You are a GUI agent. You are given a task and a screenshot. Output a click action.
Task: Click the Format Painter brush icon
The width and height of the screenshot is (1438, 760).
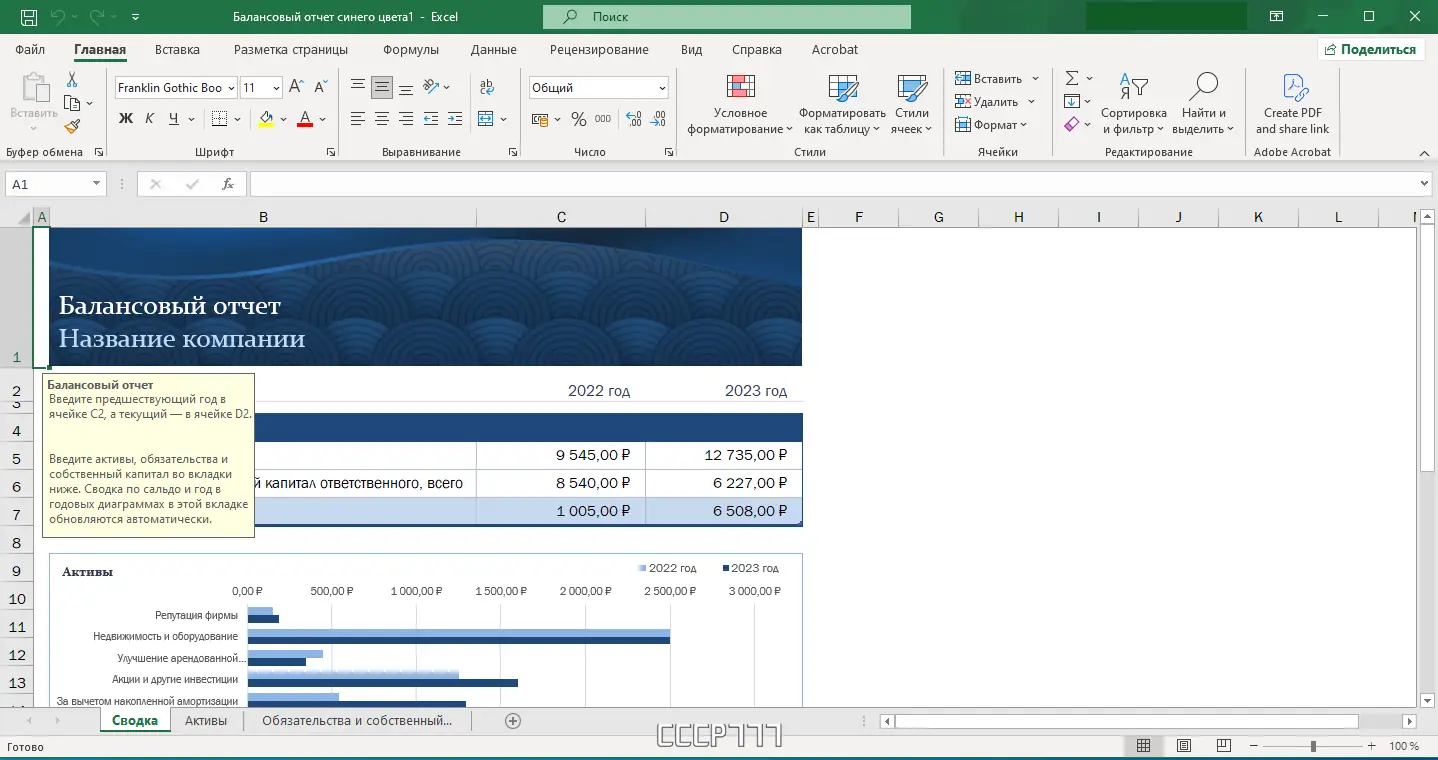[x=72, y=126]
